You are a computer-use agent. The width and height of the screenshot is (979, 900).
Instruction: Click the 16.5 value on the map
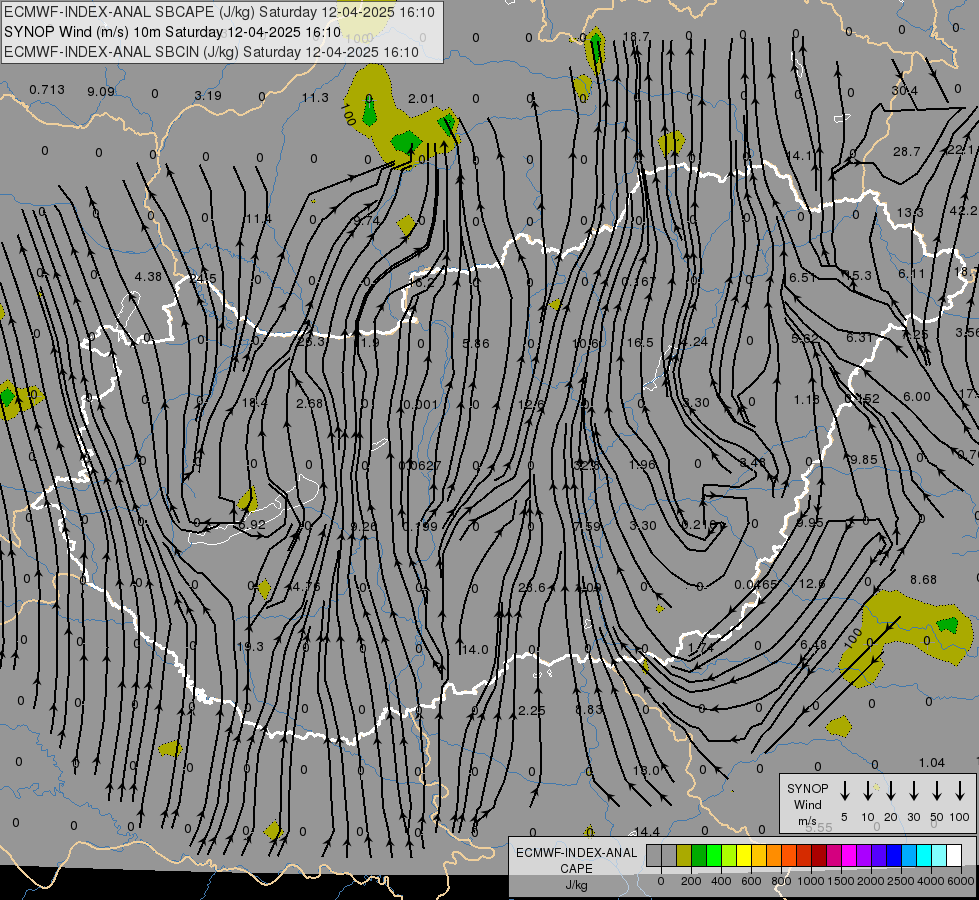pos(640,343)
